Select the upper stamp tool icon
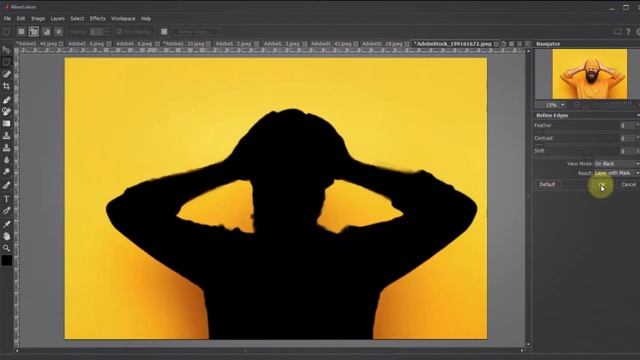Viewport: 640px width, 360px height. pyautogui.click(x=6, y=136)
